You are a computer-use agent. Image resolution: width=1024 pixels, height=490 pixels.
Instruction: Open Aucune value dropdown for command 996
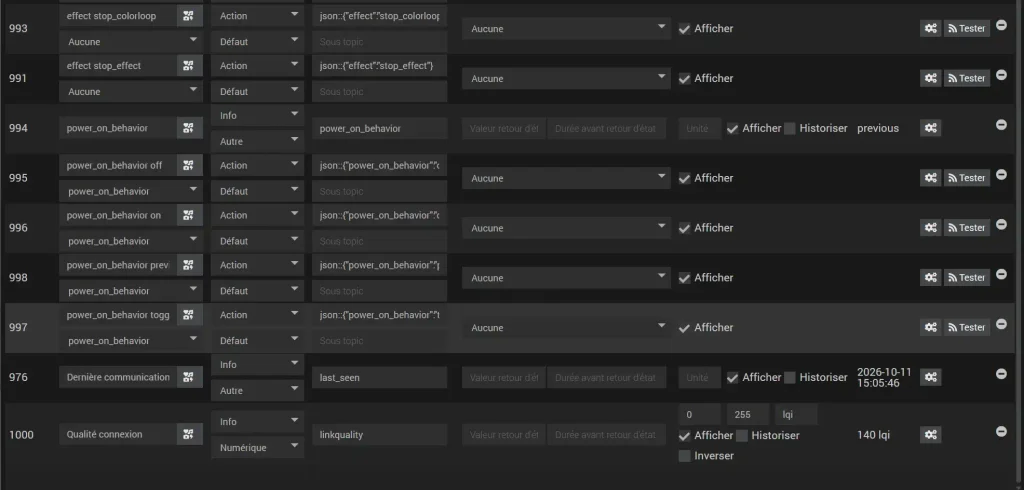click(x=566, y=228)
